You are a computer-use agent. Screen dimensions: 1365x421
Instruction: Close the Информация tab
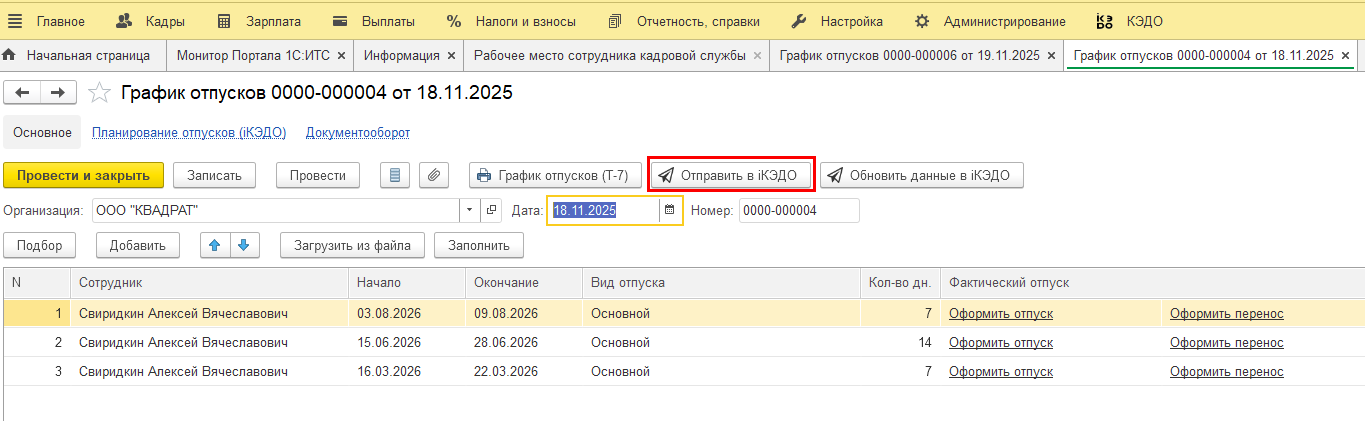(x=451, y=56)
